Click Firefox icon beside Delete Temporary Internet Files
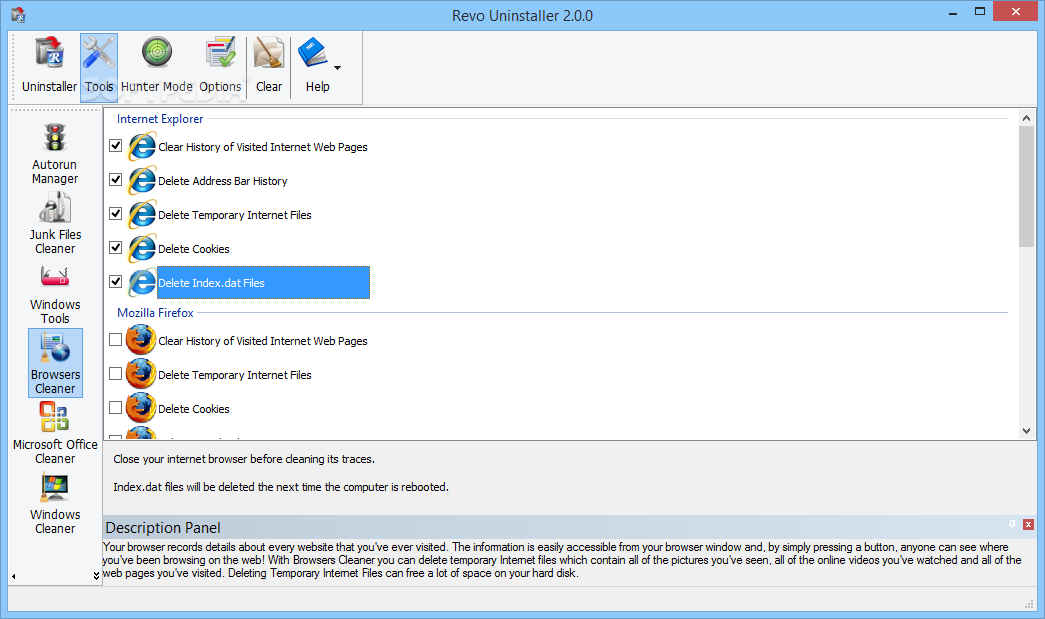This screenshot has width=1045, height=619. tap(141, 374)
